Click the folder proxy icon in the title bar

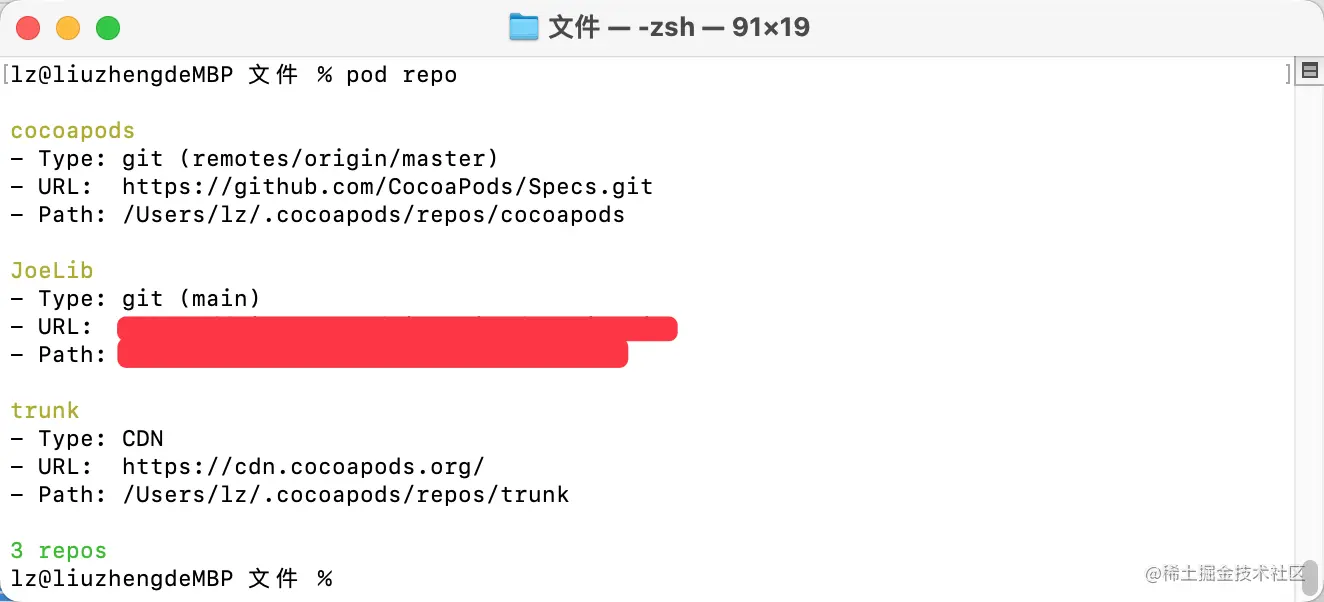pos(523,27)
